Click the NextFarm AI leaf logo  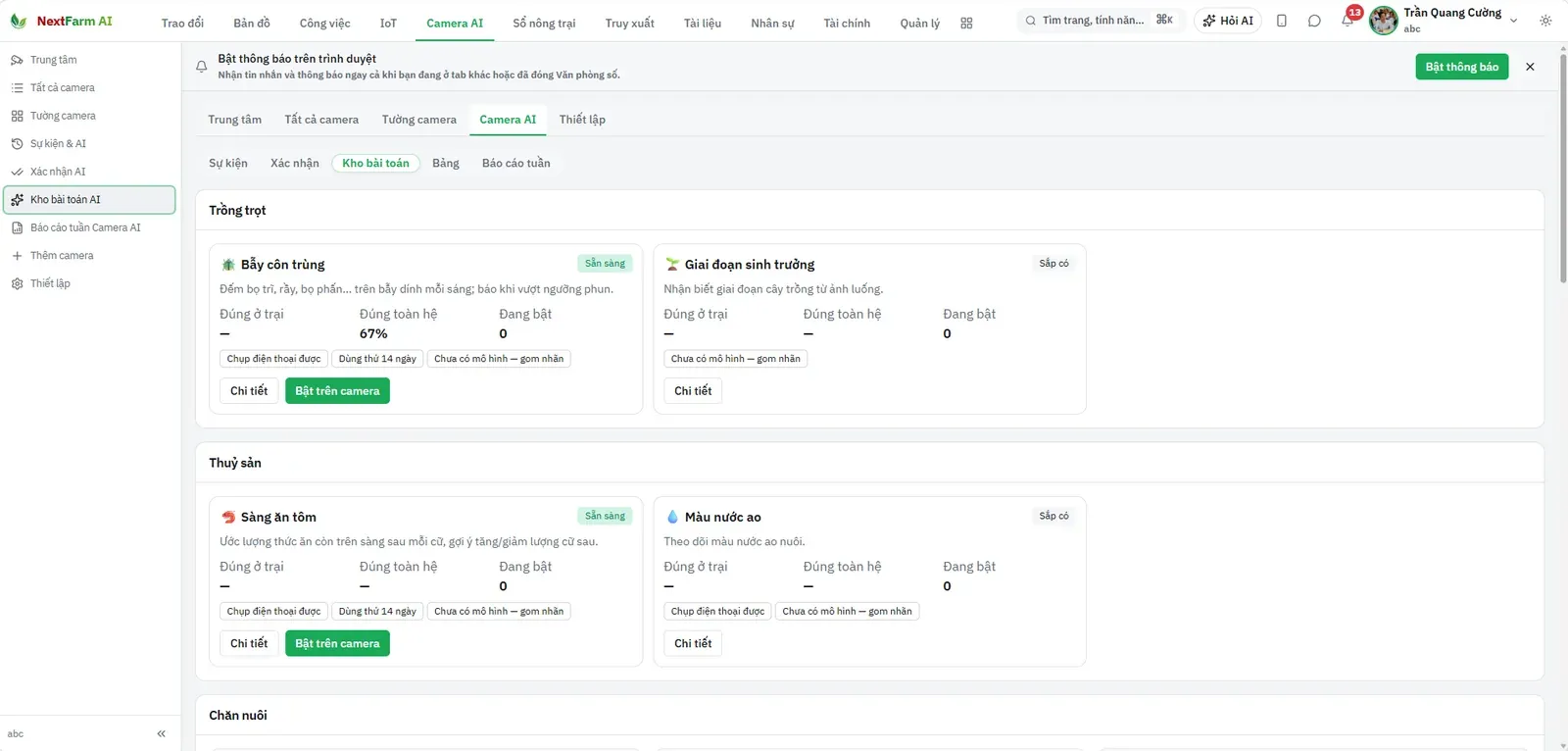[x=18, y=21]
